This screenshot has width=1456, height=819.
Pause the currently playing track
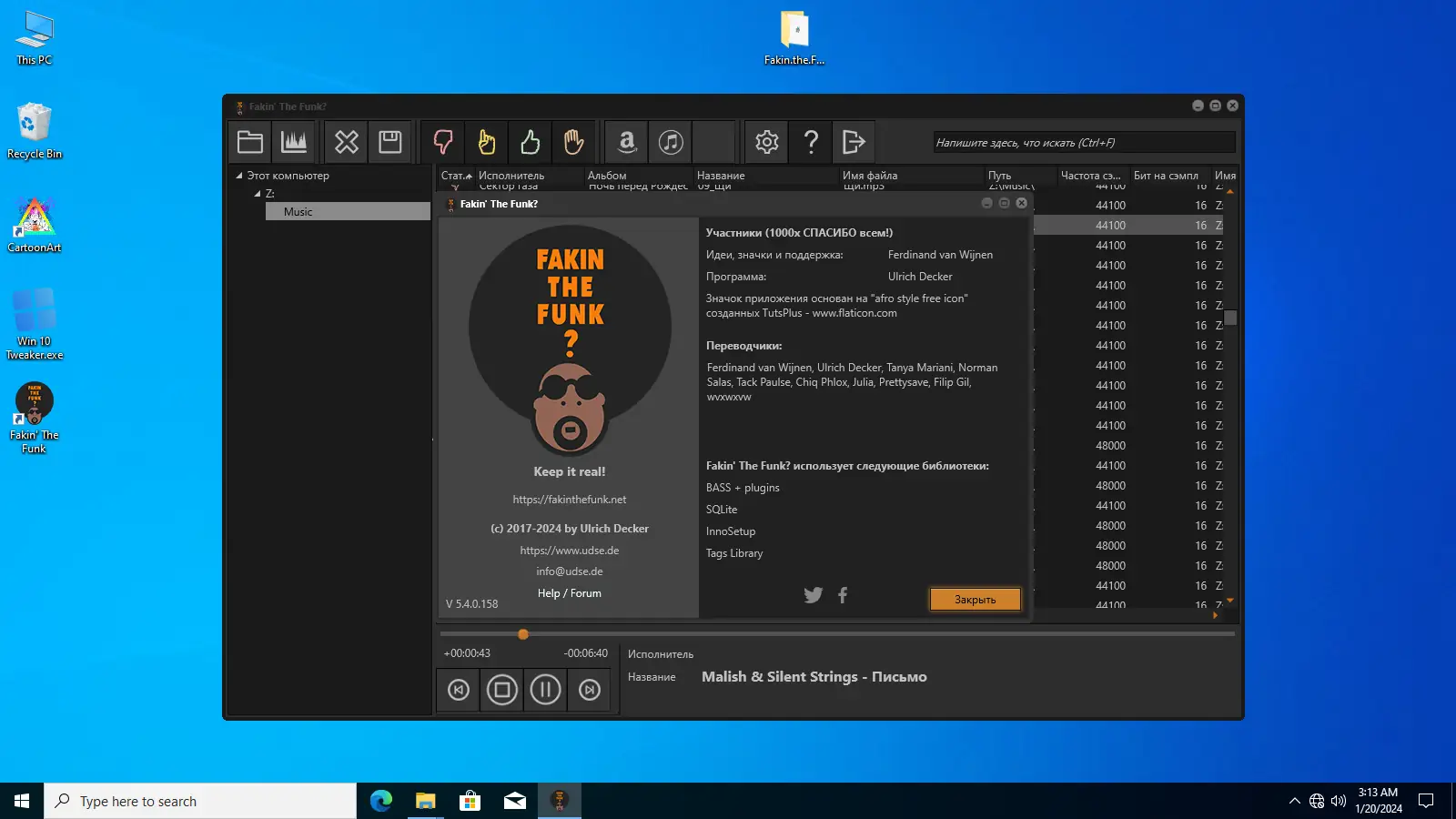(x=545, y=690)
